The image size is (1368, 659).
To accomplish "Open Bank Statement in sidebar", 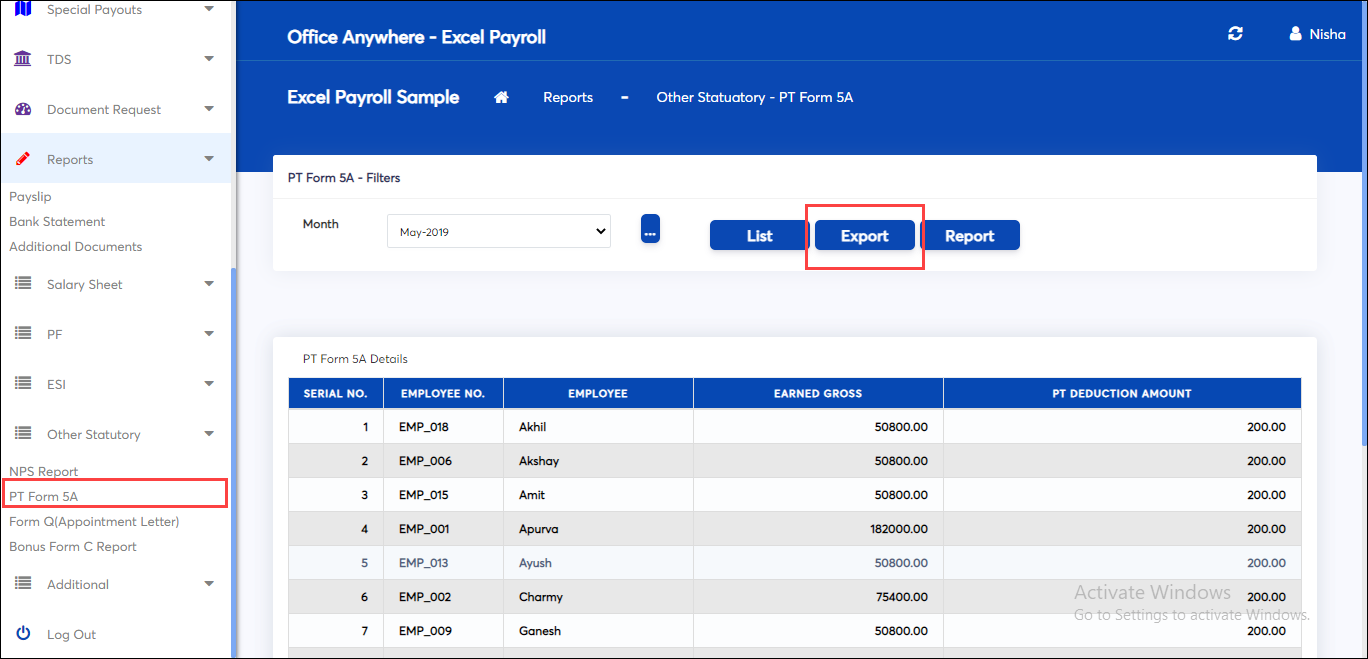I will point(57,222).
